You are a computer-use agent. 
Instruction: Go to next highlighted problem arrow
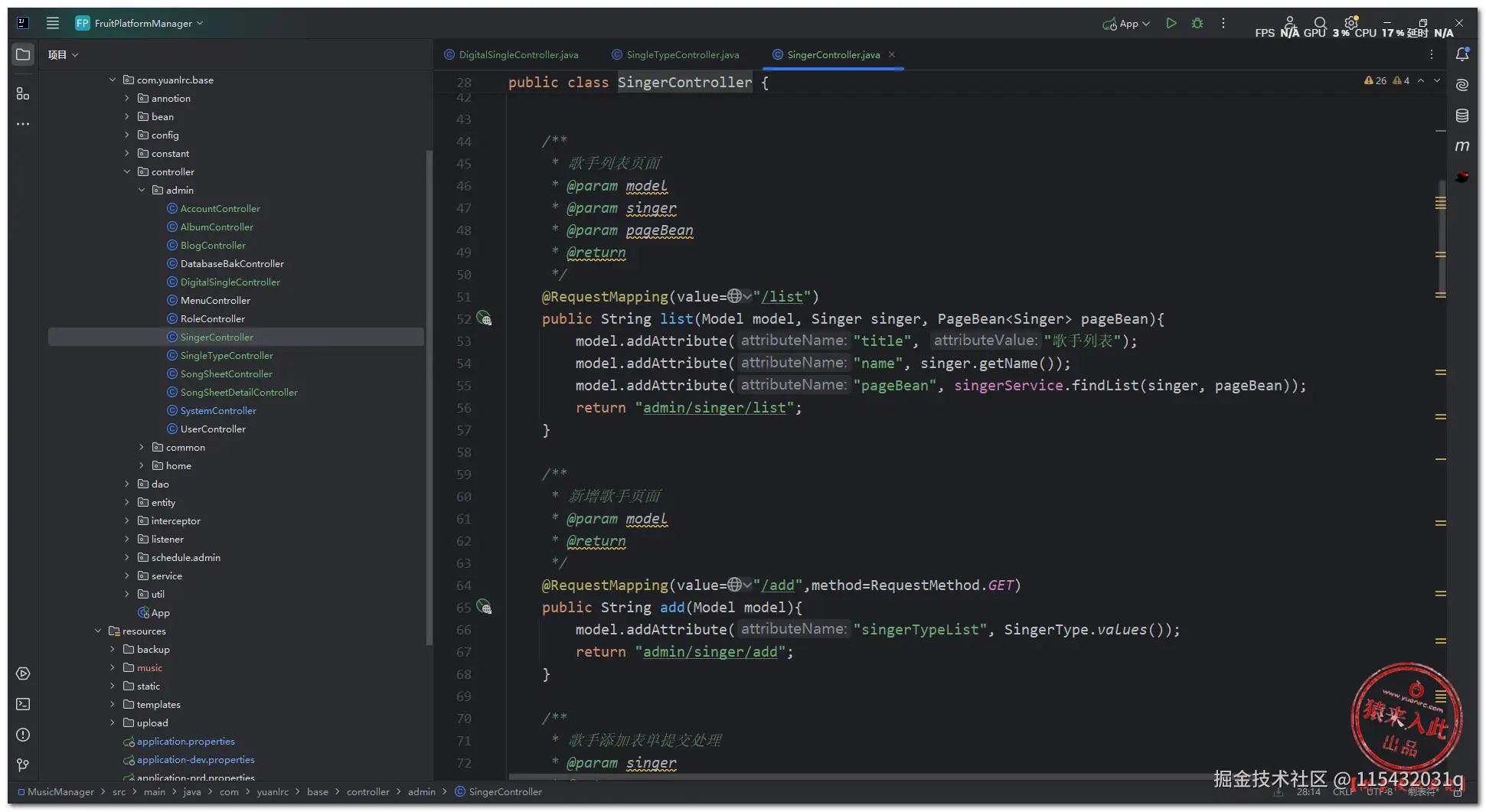pyautogui.click(x=1437, y=80)
